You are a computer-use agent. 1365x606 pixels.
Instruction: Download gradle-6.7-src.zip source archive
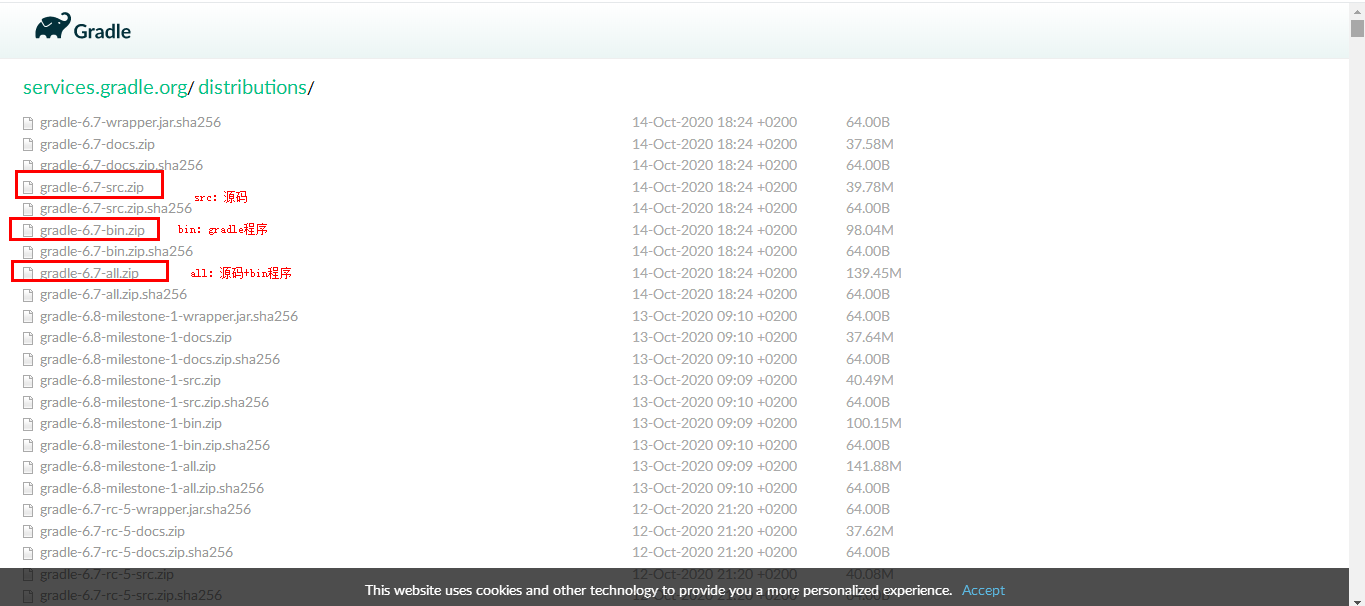point(92,187)
